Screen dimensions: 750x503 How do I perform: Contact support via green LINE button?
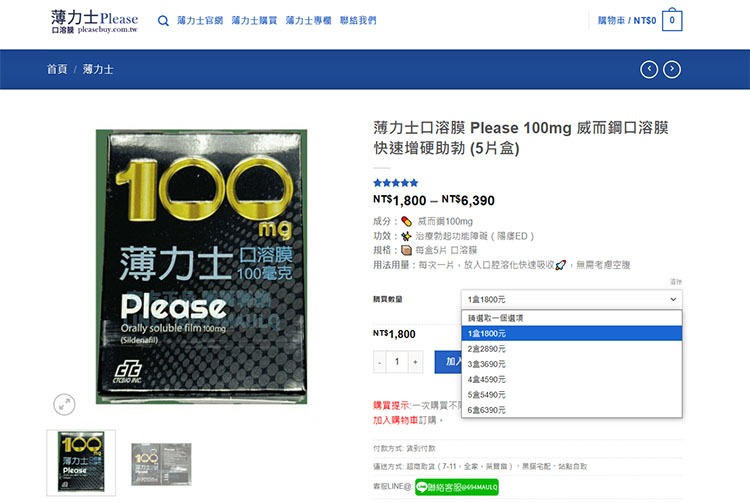[x=457, y=487]
